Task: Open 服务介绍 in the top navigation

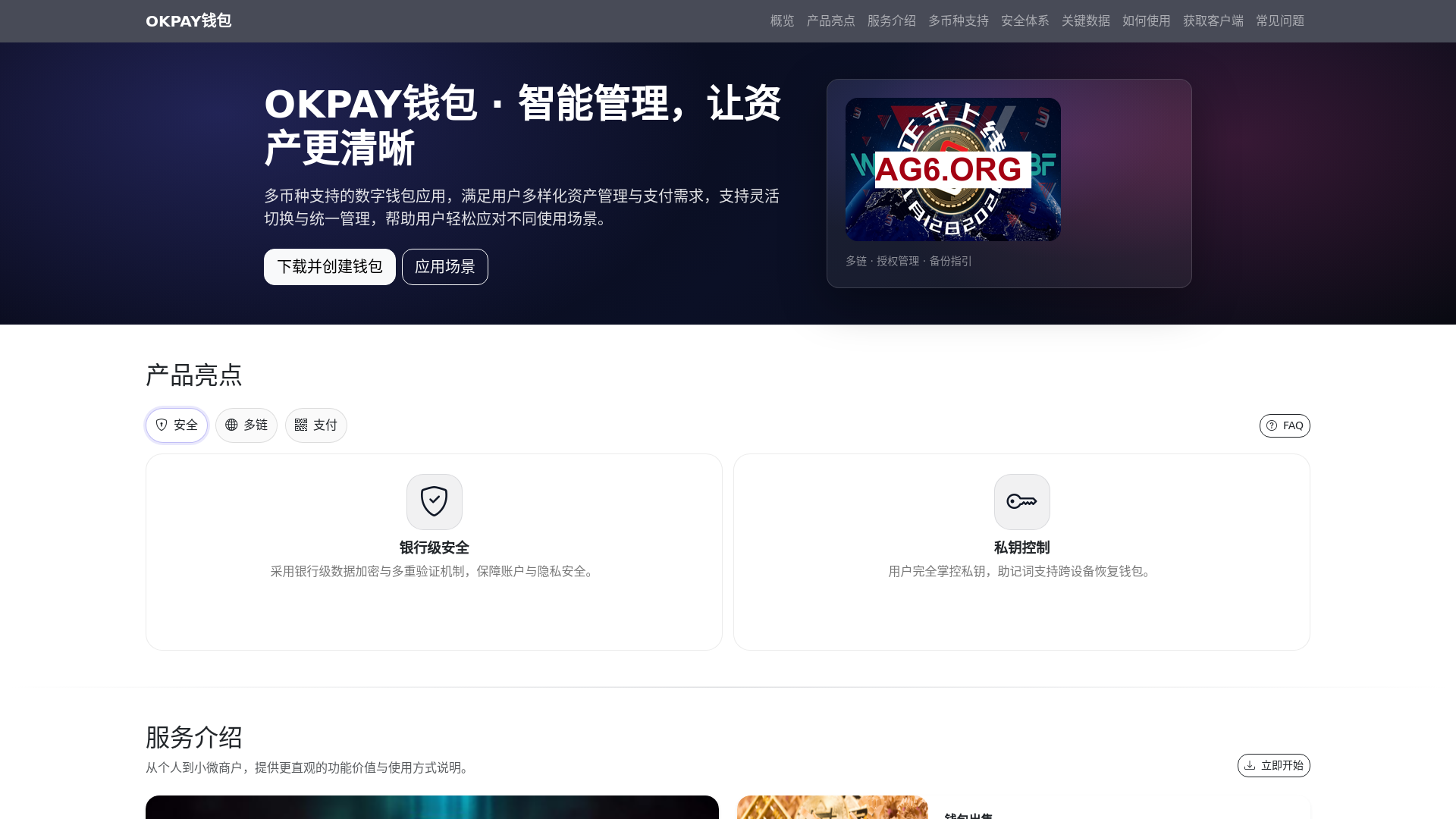Action: tap(891, 21)
